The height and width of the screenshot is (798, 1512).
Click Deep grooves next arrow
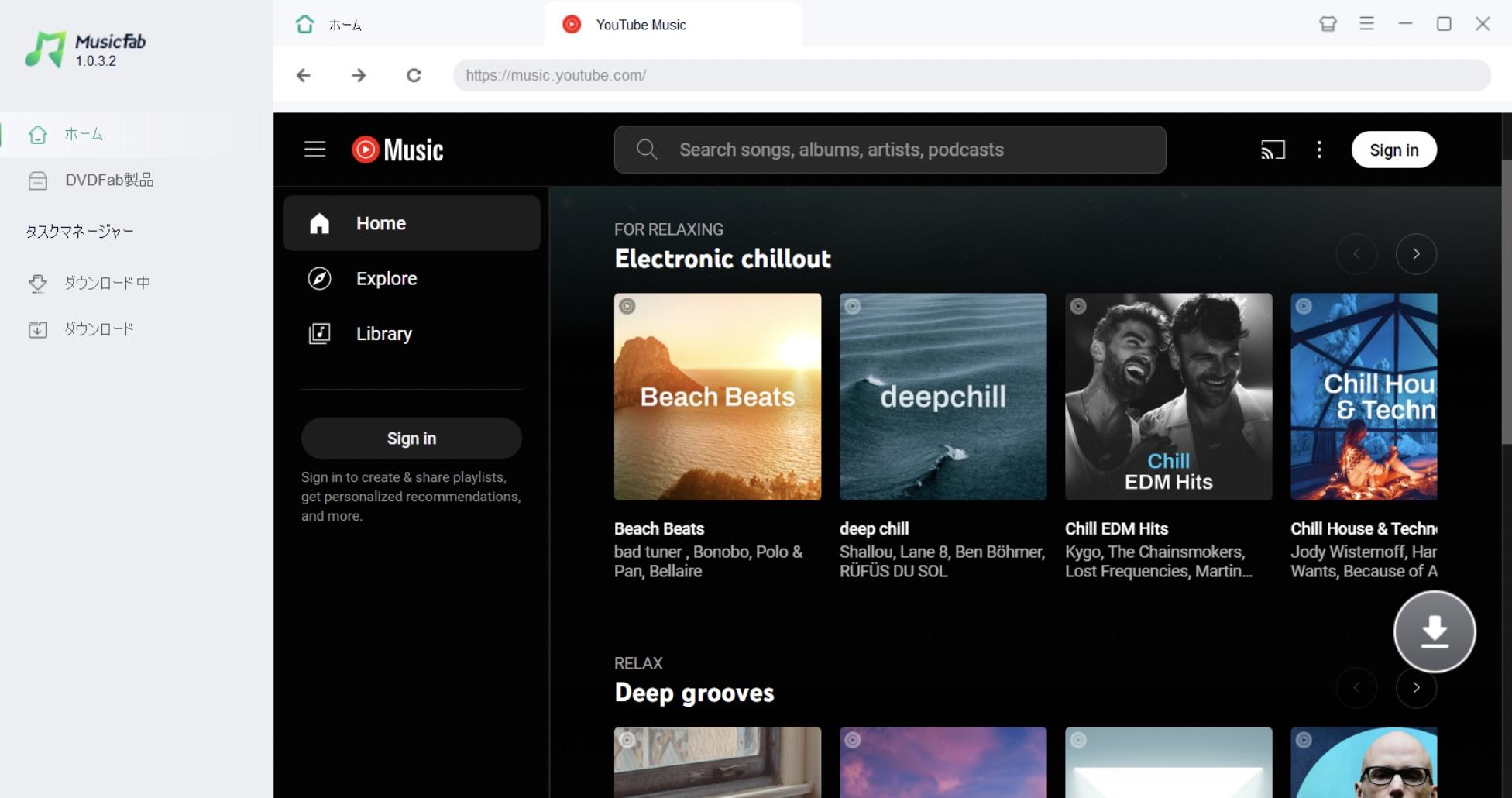click(1416, 688)
